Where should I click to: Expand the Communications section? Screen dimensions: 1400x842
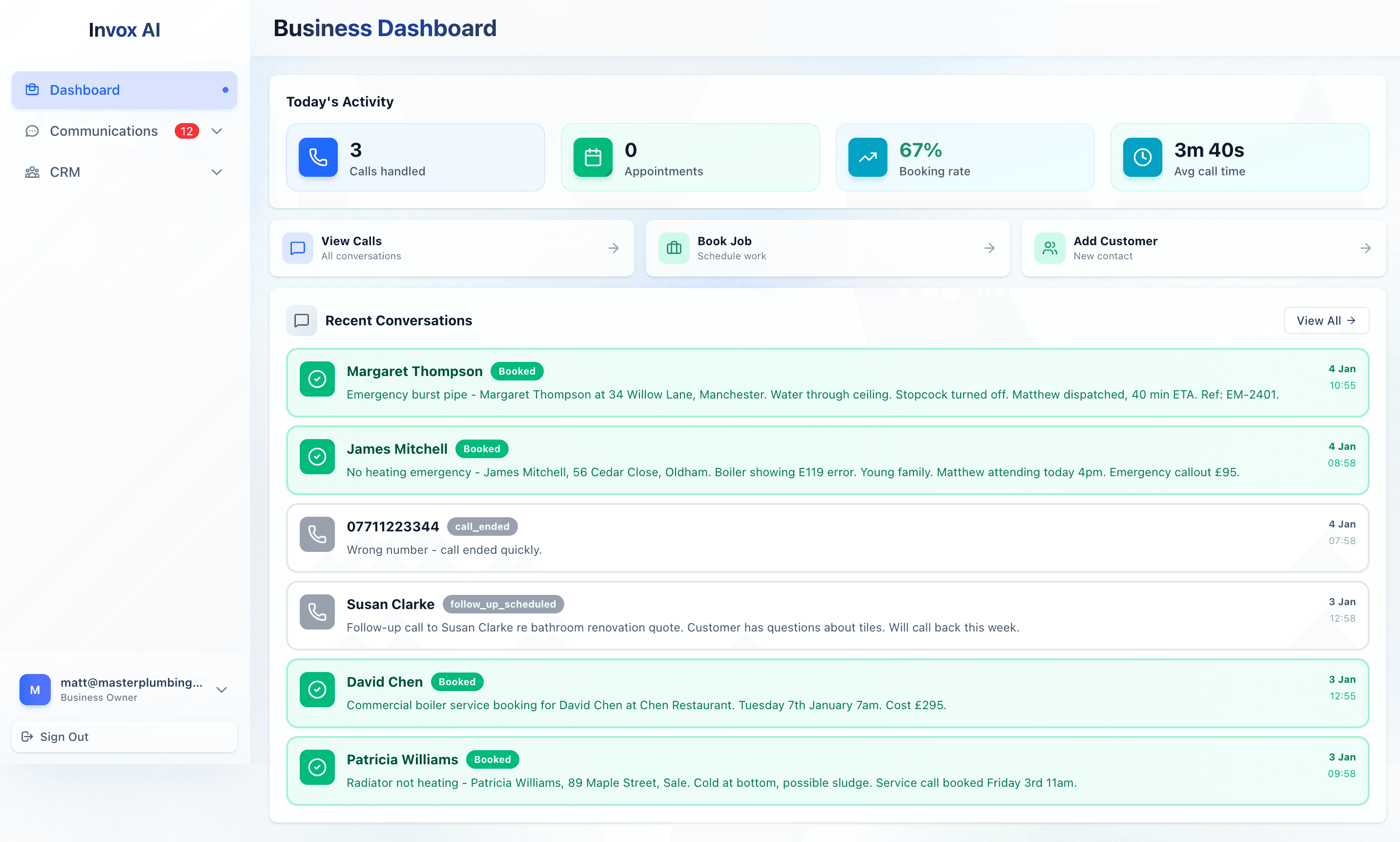coord(217,130)
